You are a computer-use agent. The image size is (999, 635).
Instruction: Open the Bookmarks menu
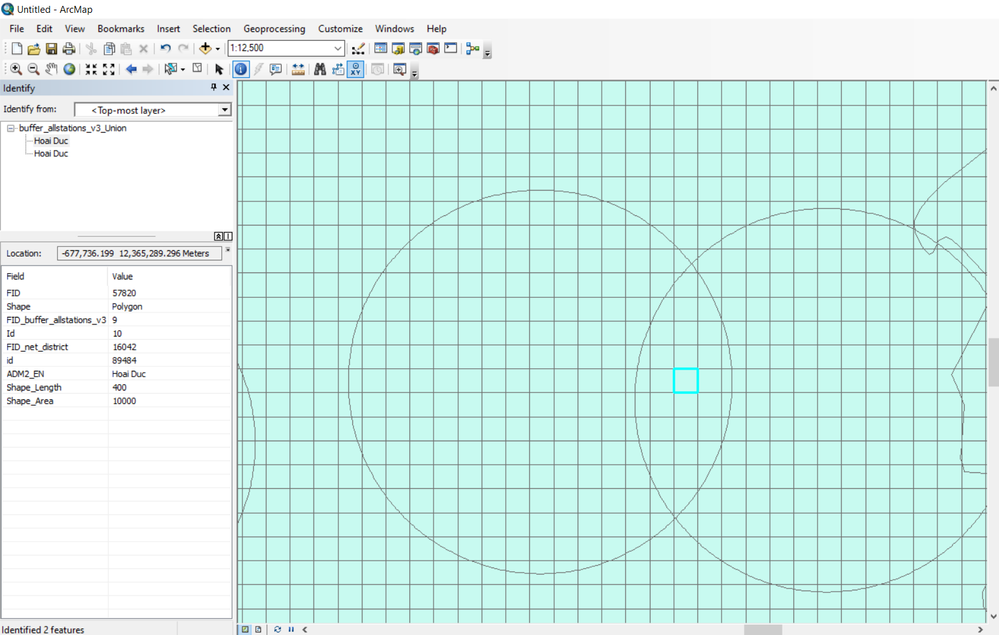[120, 29]
